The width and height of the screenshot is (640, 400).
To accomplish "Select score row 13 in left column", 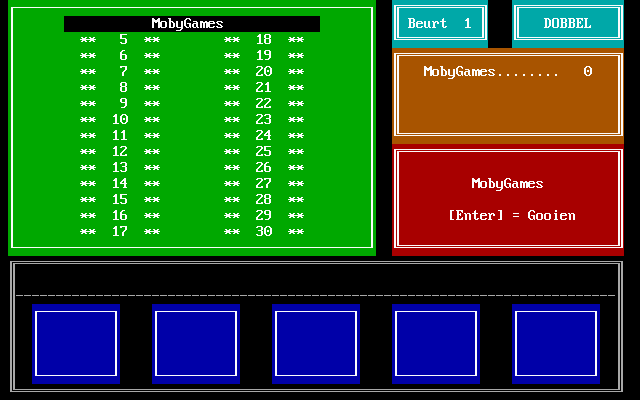I will point(120,168).
